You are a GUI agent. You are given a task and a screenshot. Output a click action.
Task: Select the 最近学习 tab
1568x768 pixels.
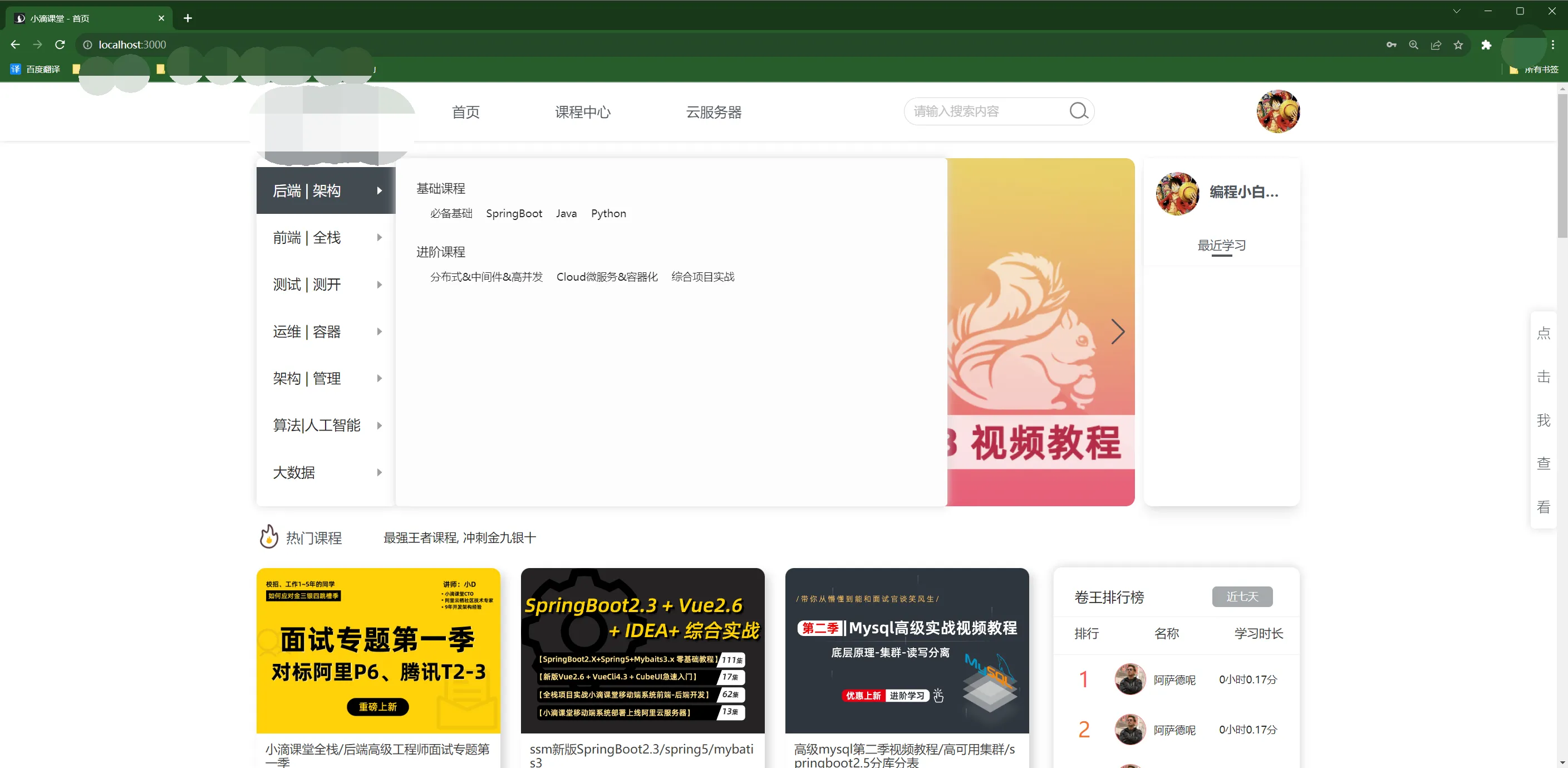1222,246
